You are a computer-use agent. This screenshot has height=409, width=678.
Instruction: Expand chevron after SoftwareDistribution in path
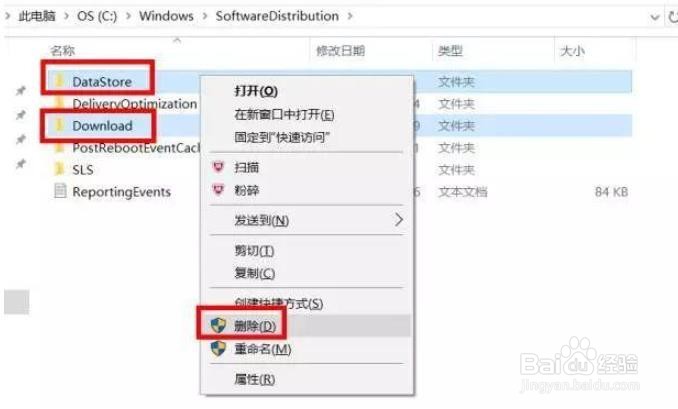pyautogui.click(x=350, y=16)
